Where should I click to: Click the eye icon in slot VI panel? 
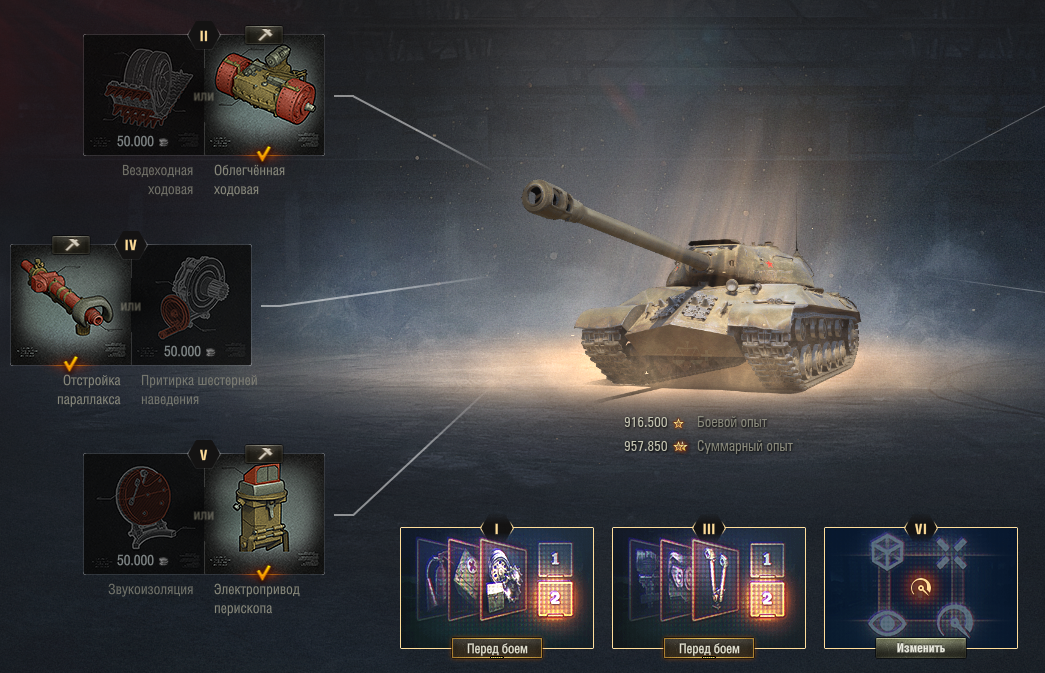click(887, 624)
